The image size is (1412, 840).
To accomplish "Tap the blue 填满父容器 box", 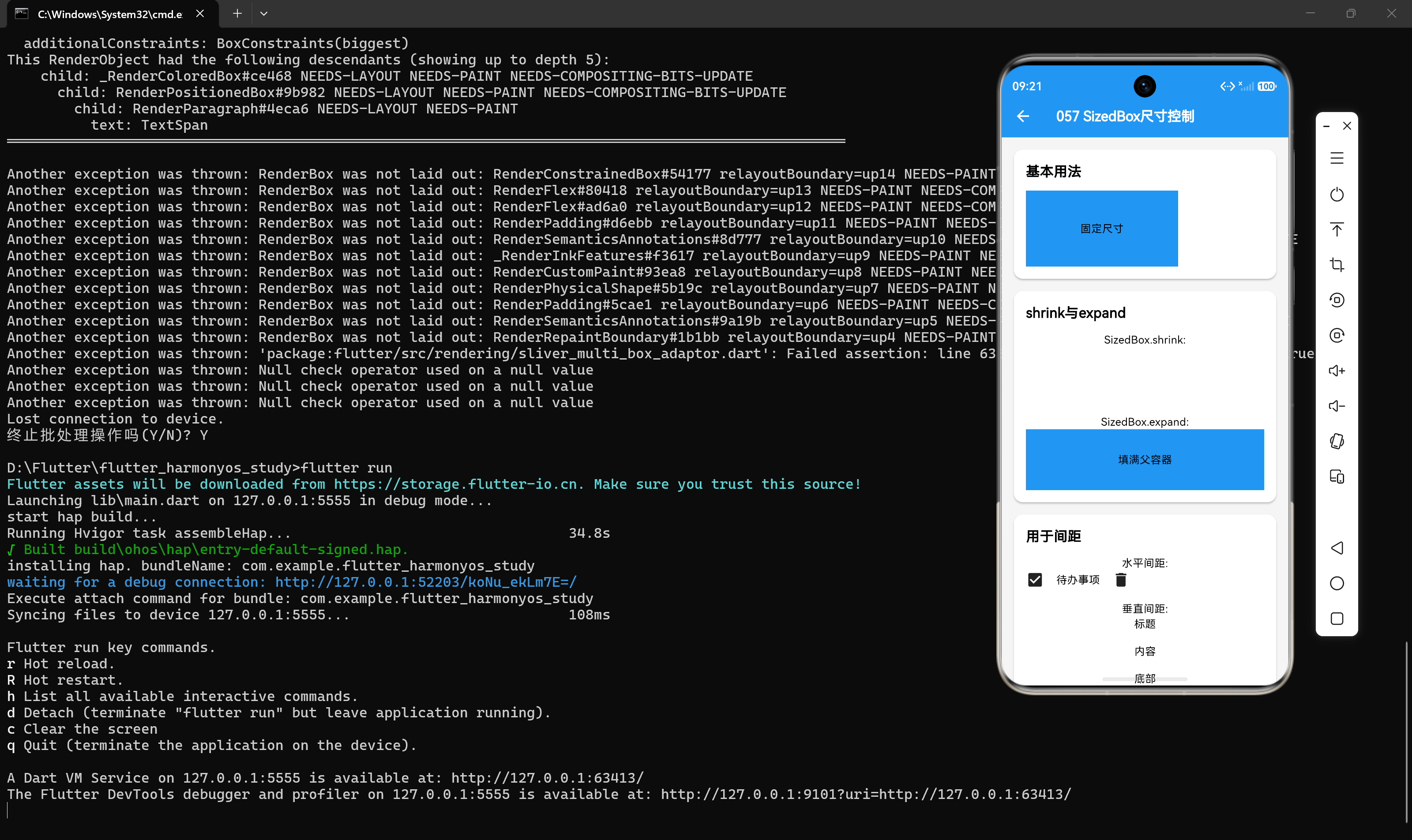I will click(1144, 459).
